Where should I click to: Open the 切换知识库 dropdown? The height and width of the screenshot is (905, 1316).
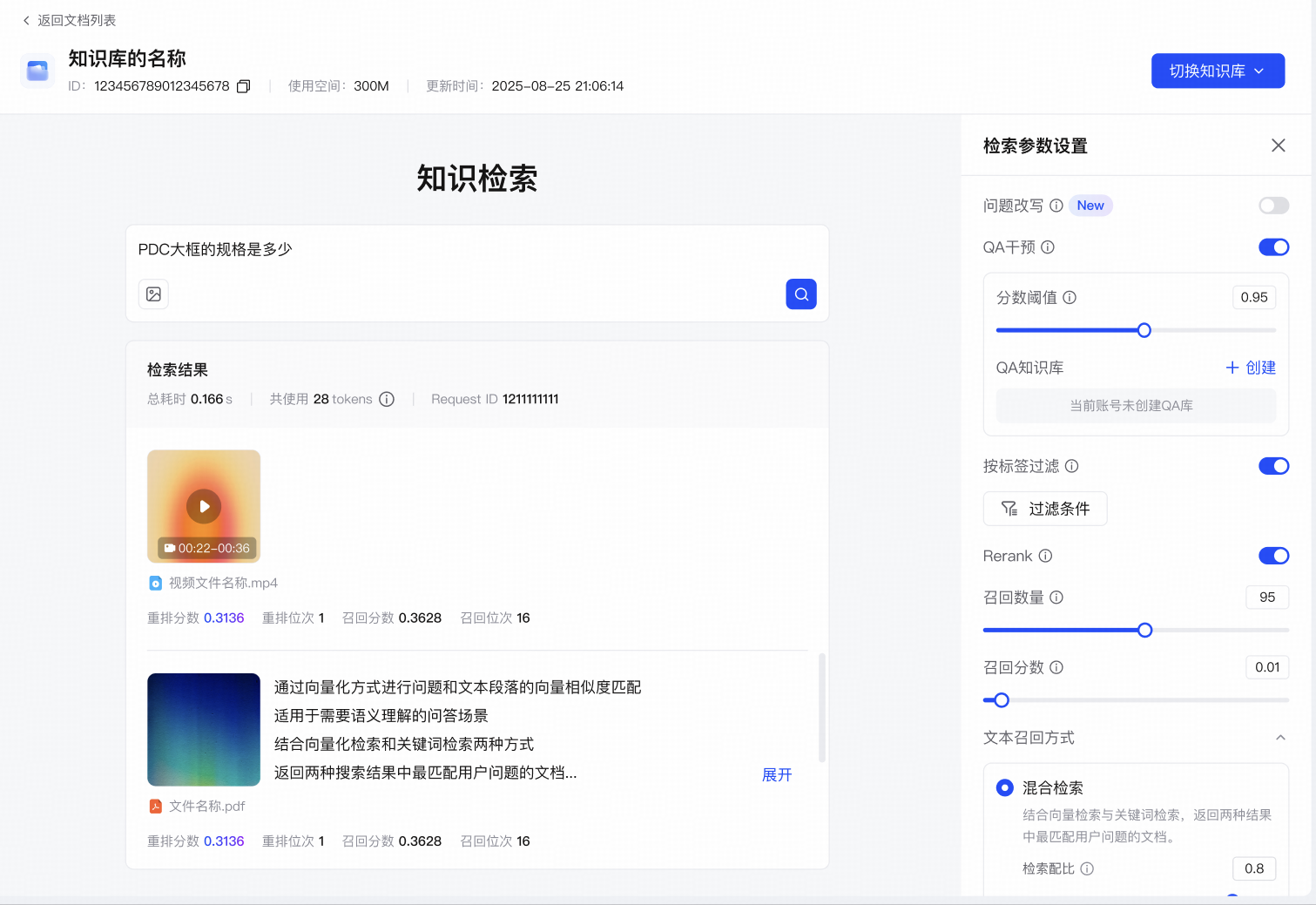click(x=1218, y=71)
